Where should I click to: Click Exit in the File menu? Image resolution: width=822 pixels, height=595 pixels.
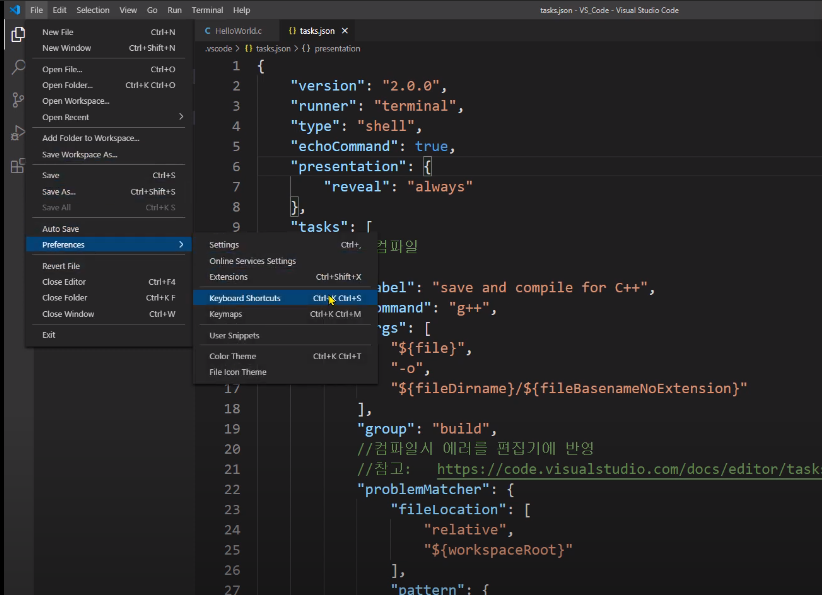[x=109, y=334]
